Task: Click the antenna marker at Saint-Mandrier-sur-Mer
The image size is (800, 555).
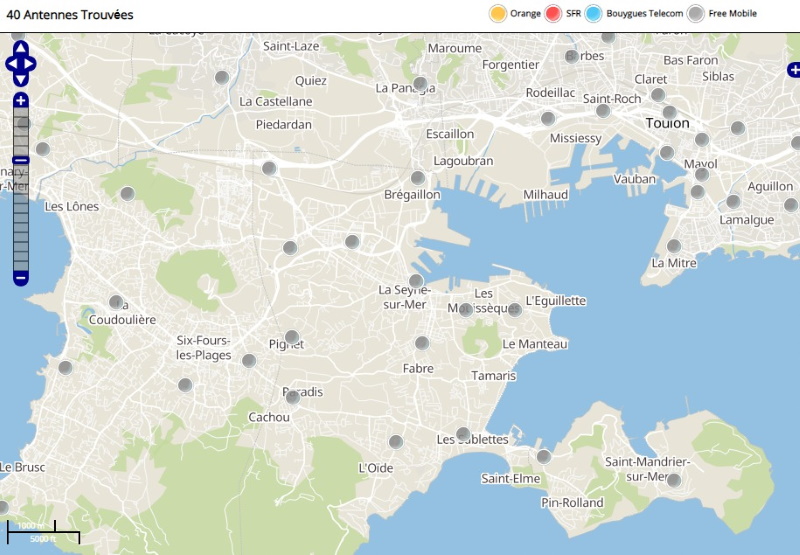Action: point(674,480)
